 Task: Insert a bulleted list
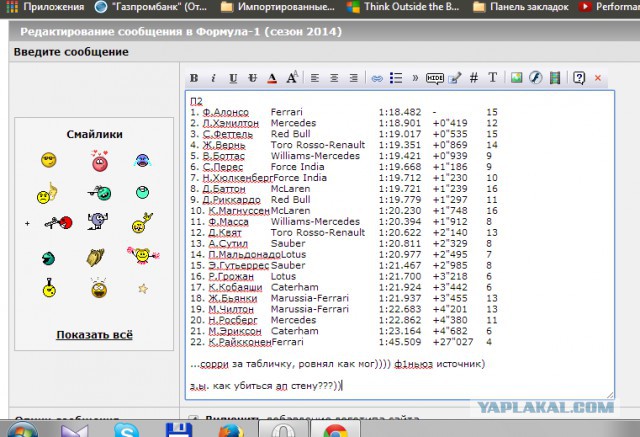click(396, 78)
